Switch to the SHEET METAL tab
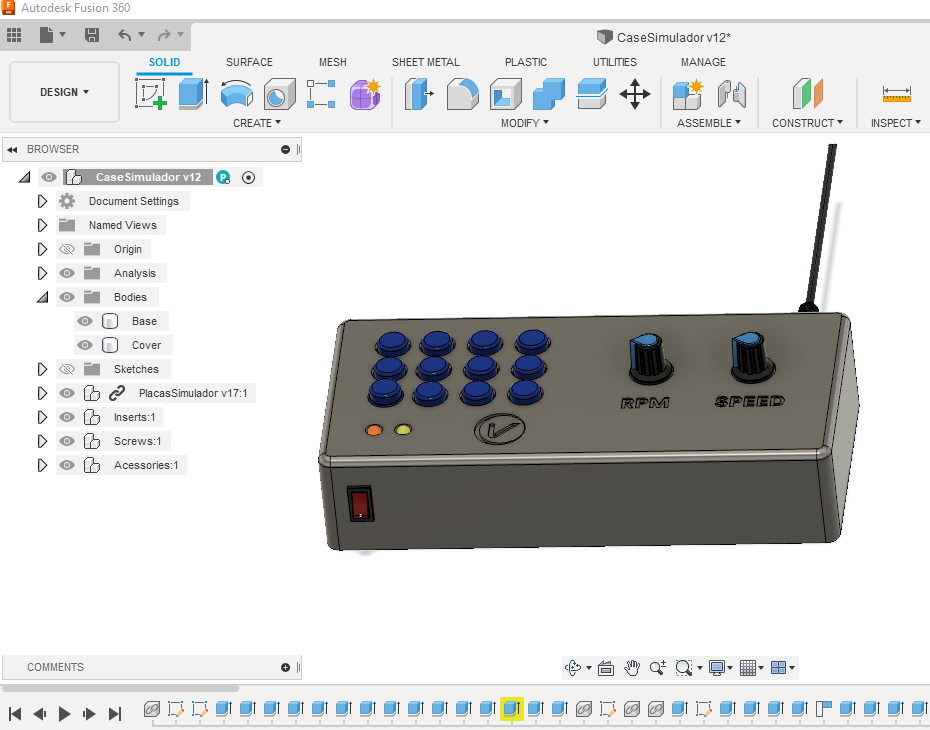This screenshot has height=730, width=930. pyautogui.click(x=426, y=62)
